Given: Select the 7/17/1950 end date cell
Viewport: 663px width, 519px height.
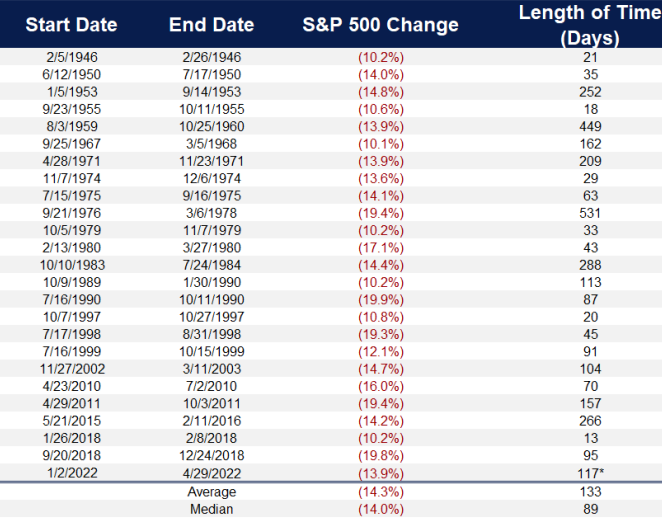Looking at the screenshot, I should 211,74.
